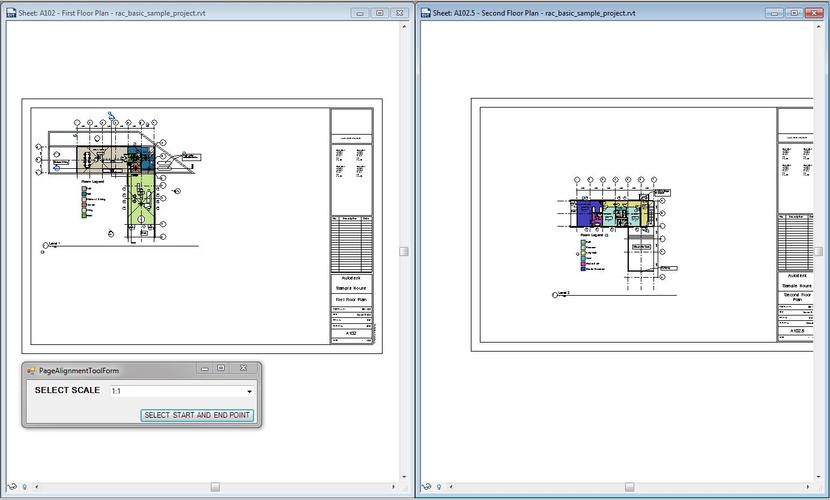The width and height of the screenshot is (830, 500).
Task: Minimize the PageAlignmentToolForm dialog
Action: point(205,369)
